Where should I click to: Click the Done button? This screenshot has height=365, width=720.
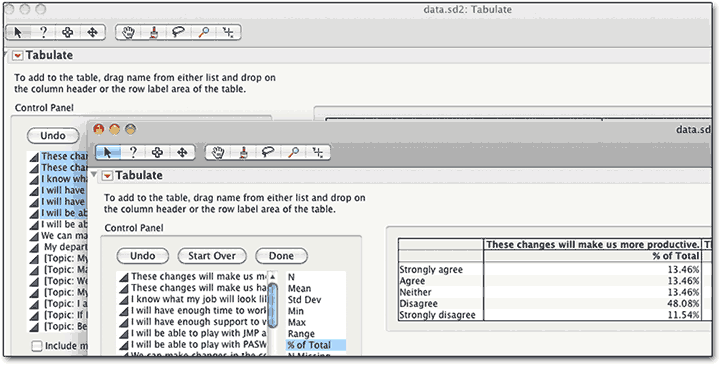click(x=281, y=256)
